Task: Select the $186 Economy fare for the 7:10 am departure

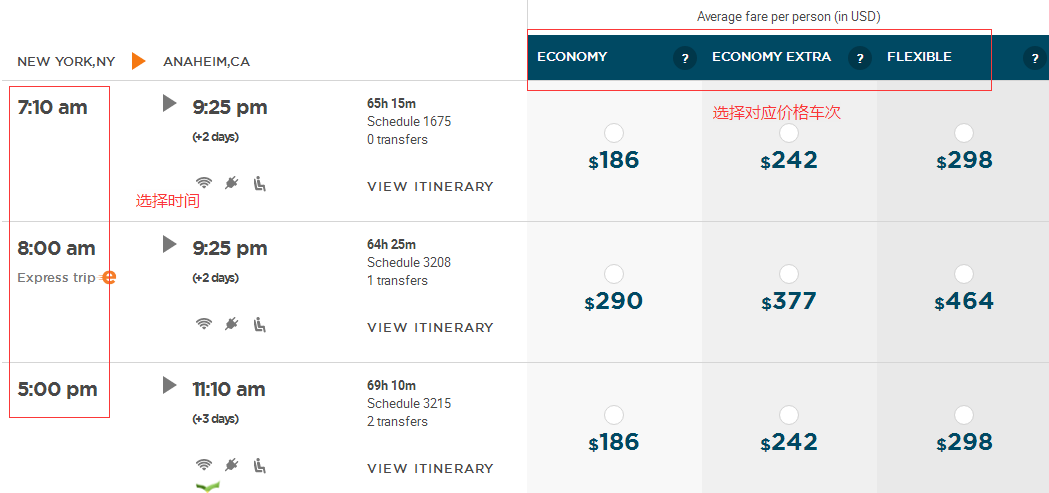Action: tap(613, 133)
